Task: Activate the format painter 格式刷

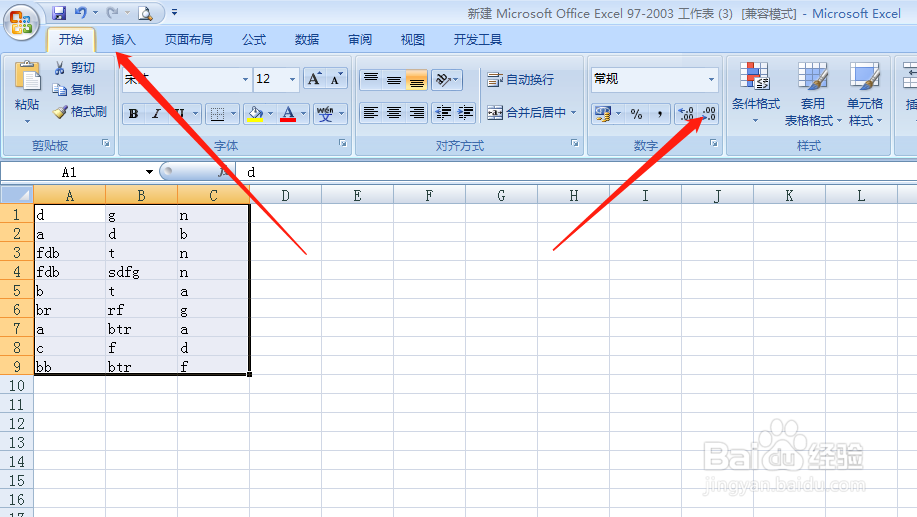Action: (x=80, y=112)
